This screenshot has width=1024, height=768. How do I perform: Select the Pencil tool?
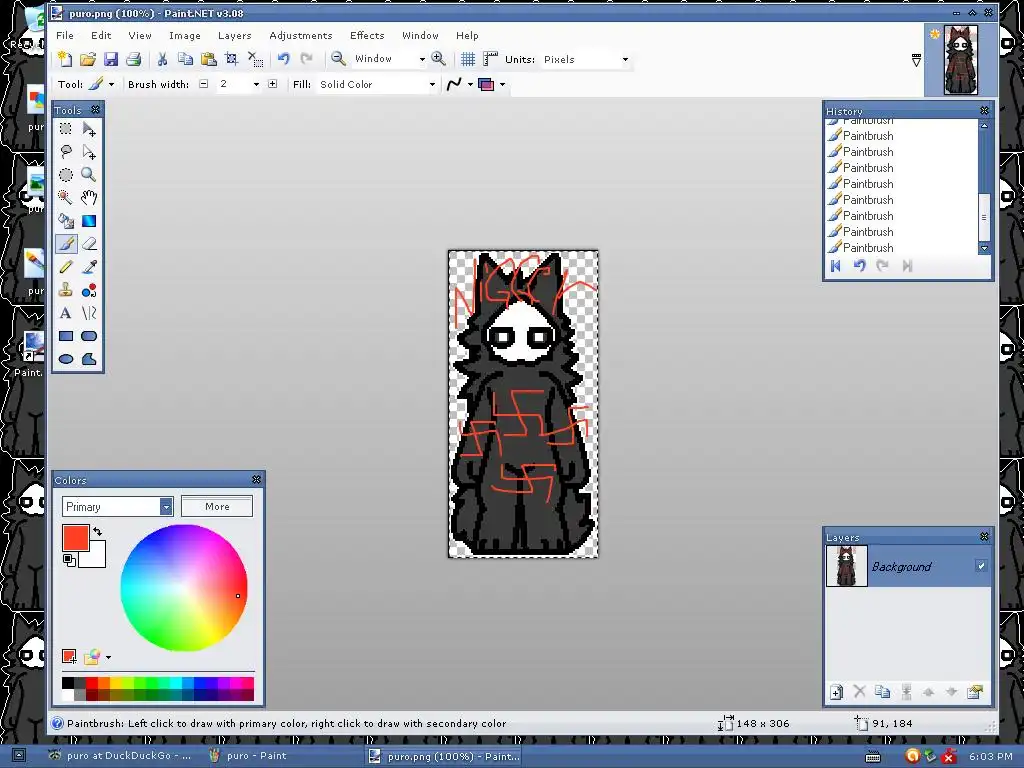[x=66, y=266]
